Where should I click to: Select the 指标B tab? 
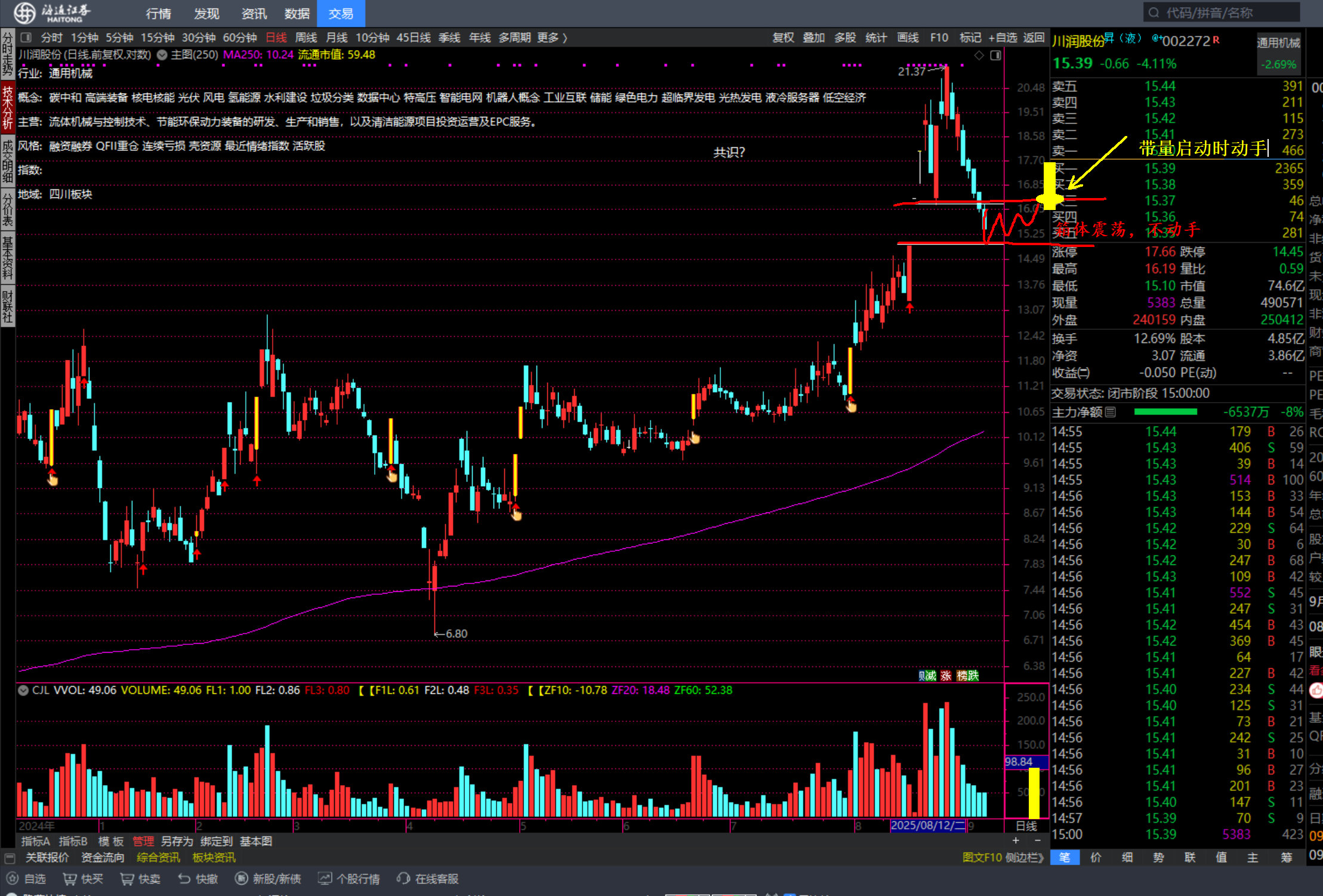[x=73, y=841]
